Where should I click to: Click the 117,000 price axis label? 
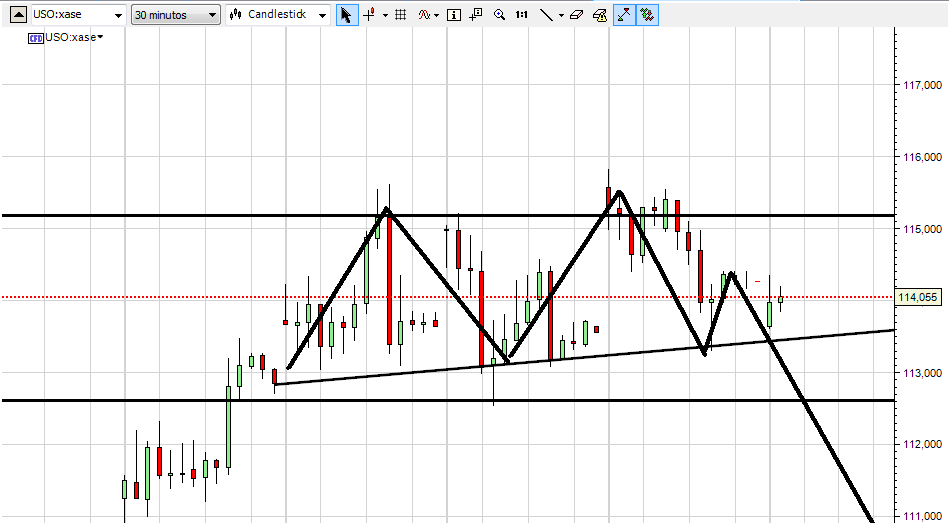coord(922,85)
